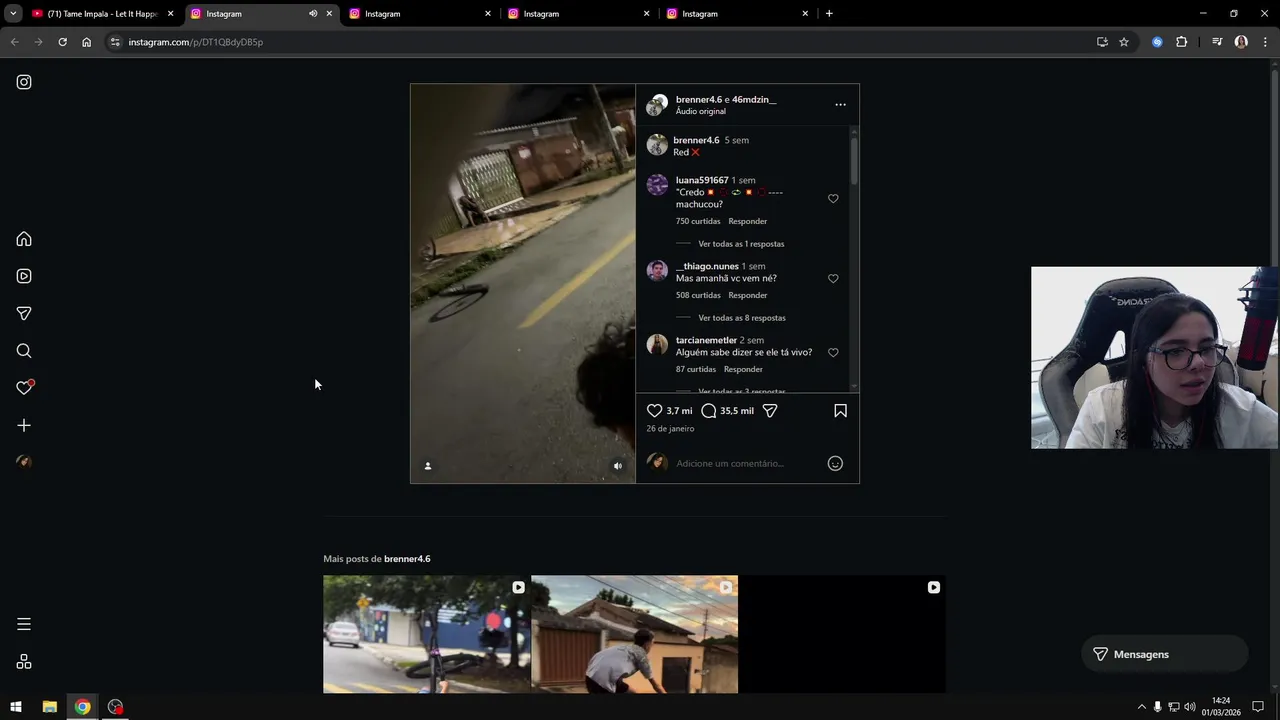Toggle video sound with speaker icon

pos(617,466)
